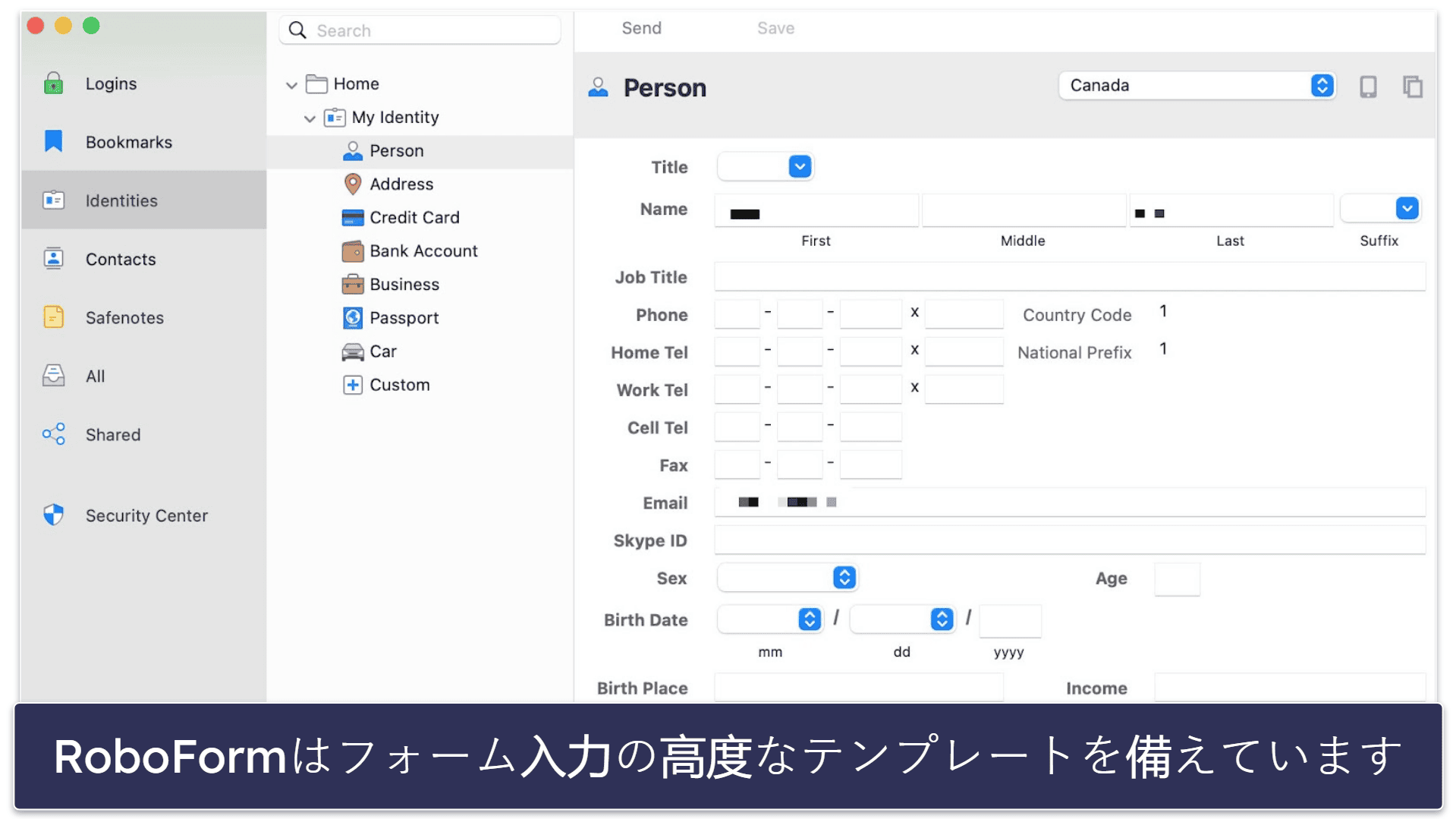Open the Security Center shield icon
The width and height of the screenshot is (1456, 819).
pos(53,515)
